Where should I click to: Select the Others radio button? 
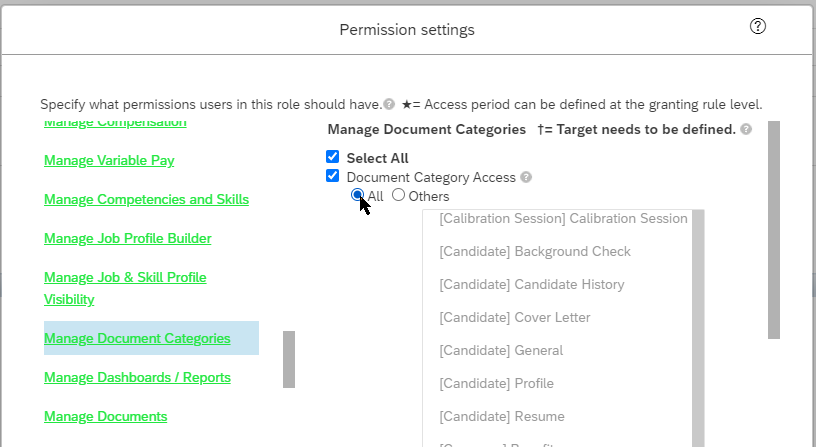(398, 195)
